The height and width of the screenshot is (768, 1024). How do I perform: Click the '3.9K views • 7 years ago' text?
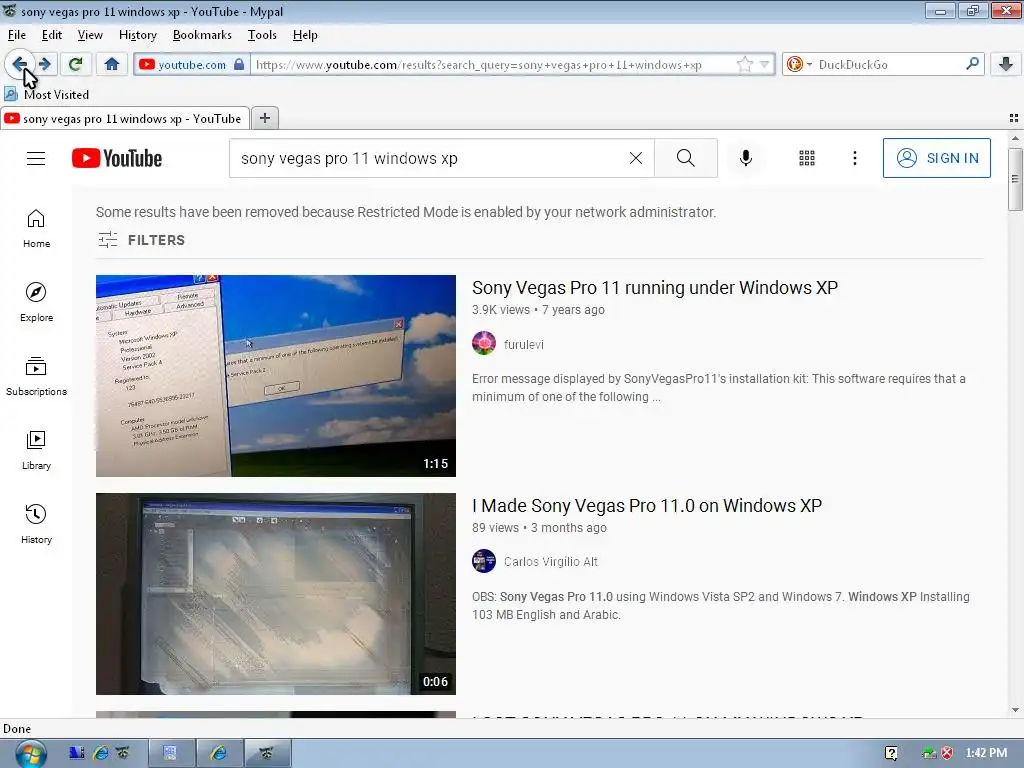(x=538, y=310)
